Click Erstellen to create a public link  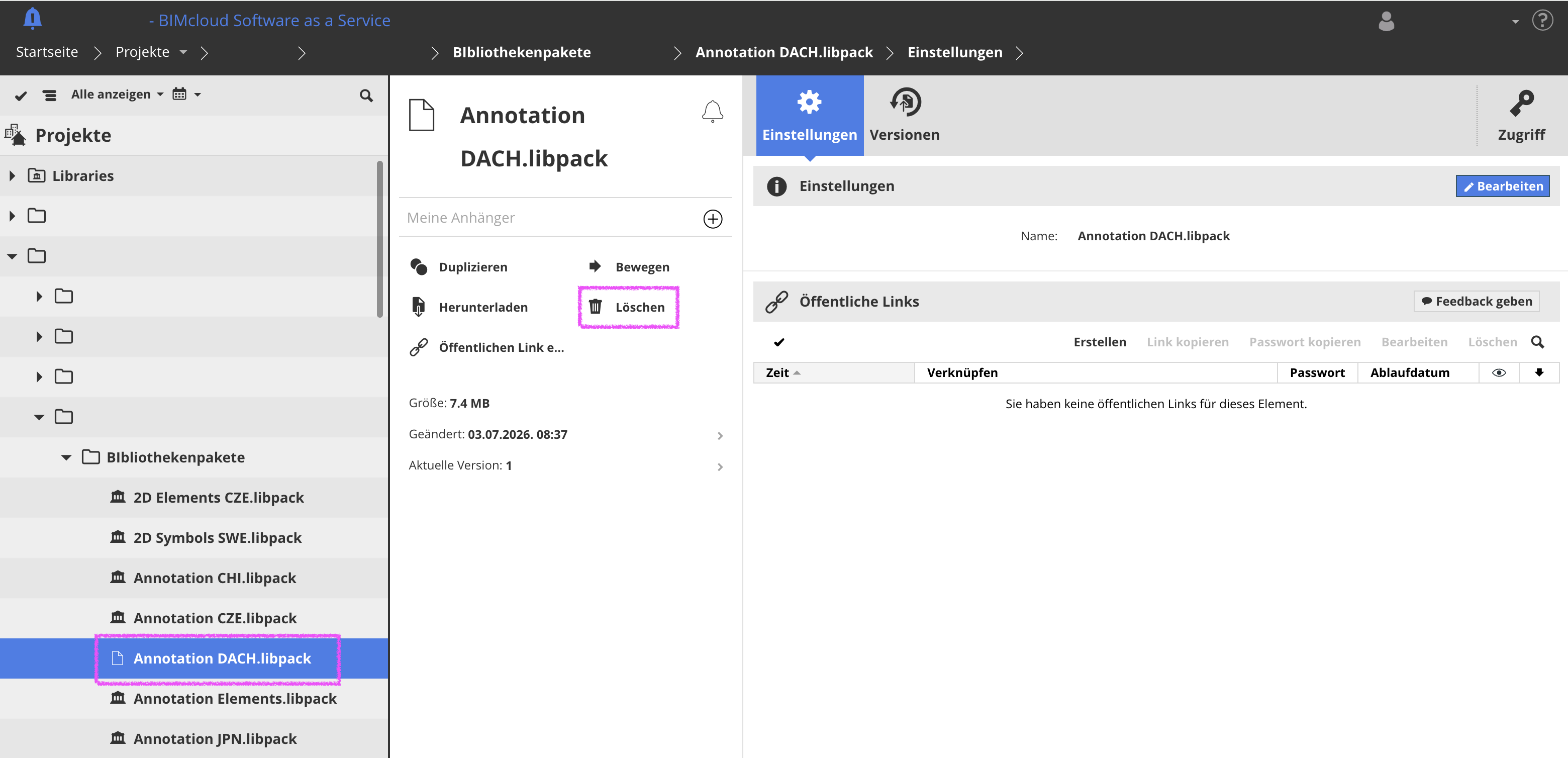point(1099,342)
